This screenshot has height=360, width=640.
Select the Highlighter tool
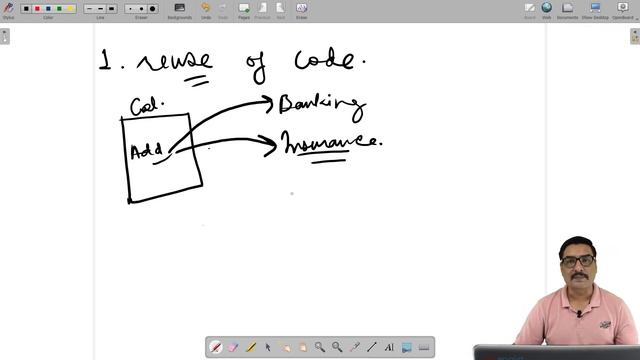click(251, 347)
